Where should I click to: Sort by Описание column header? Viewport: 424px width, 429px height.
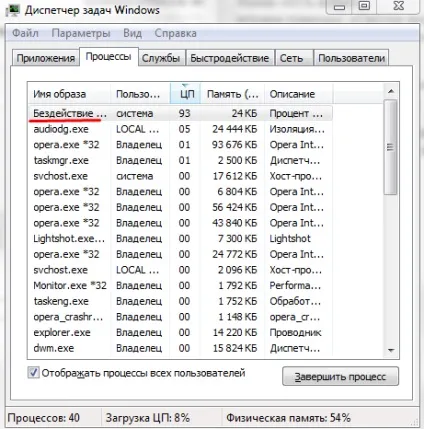[299, 94]
